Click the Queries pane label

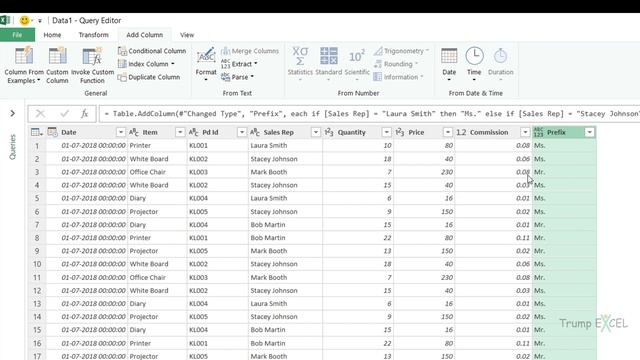[13, 147]
